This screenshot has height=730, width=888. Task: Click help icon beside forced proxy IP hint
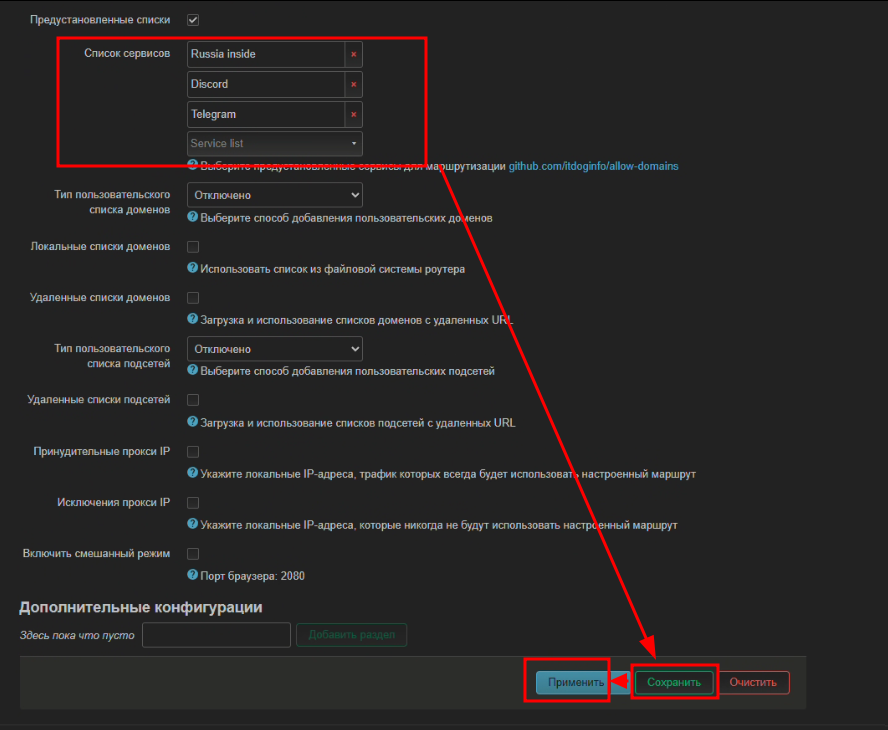point(193,473)
